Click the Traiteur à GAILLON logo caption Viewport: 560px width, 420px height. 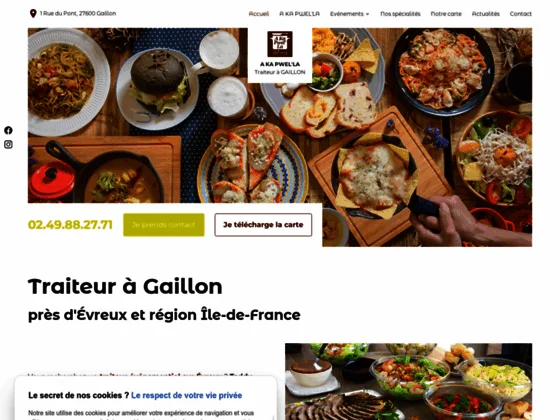point(280,72)
